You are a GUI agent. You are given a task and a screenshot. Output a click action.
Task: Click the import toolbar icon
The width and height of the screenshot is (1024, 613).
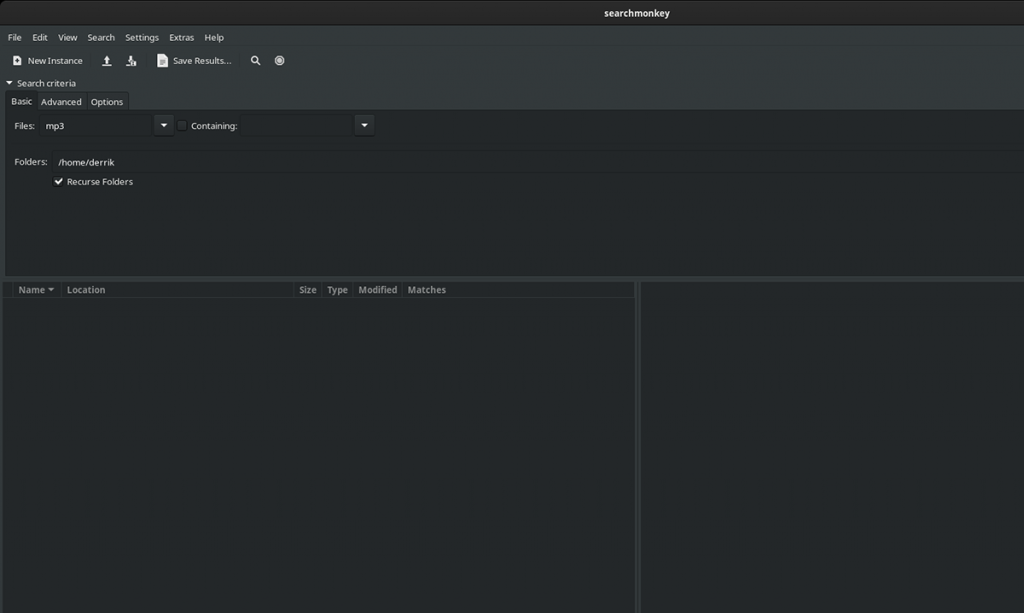pos(131,60)
